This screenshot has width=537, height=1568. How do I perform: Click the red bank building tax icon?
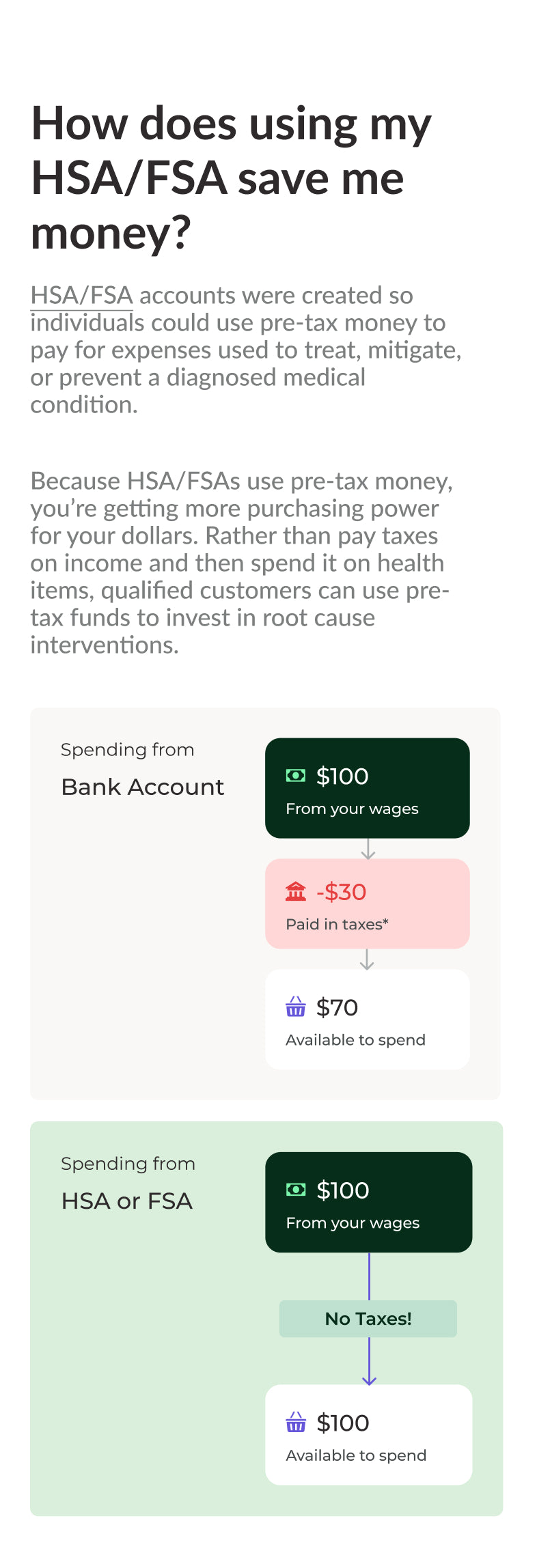(296, 891)
